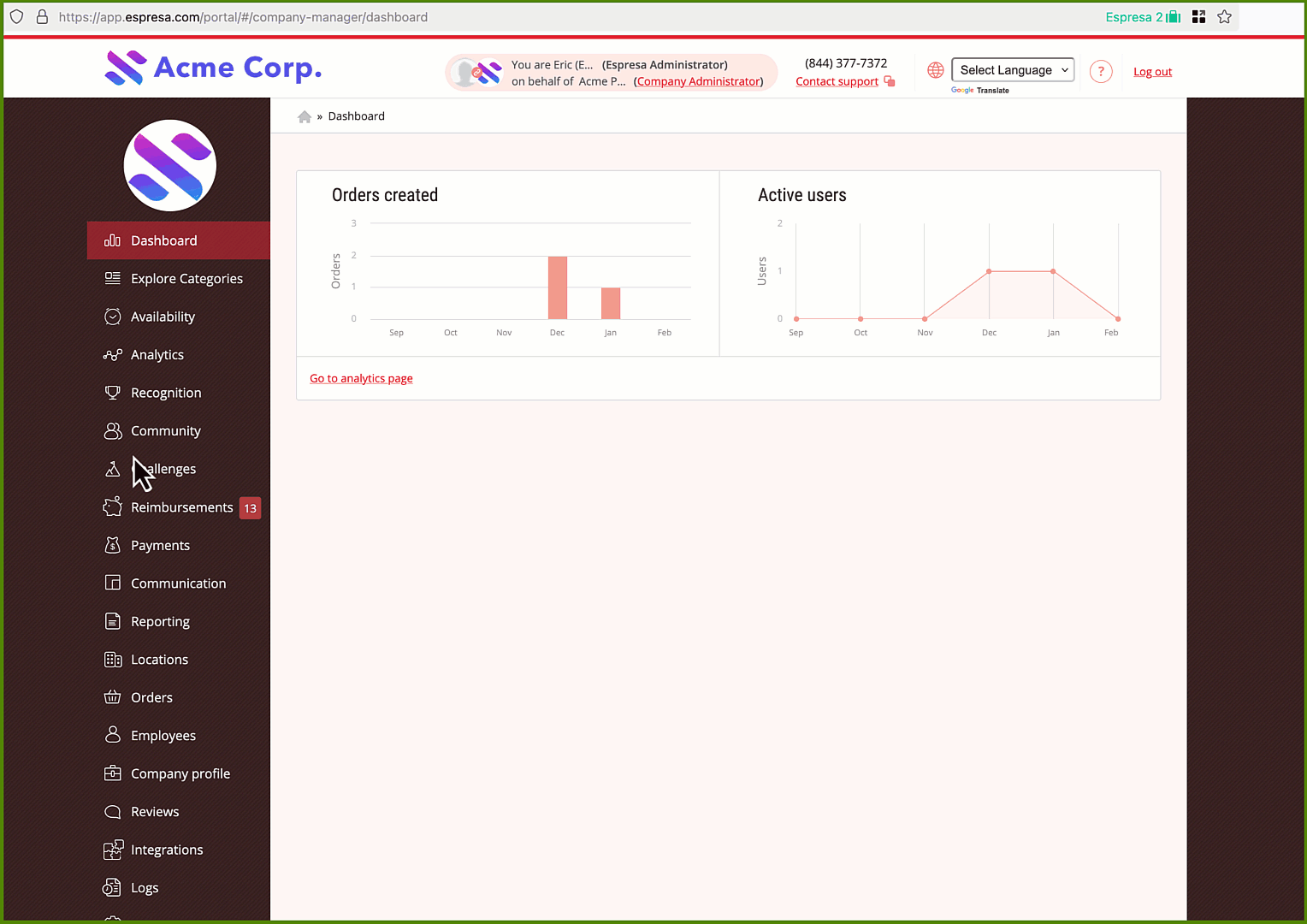Click the Contact support link
The height and width of the screenshot is (924, 1307).
pos(837,81)
